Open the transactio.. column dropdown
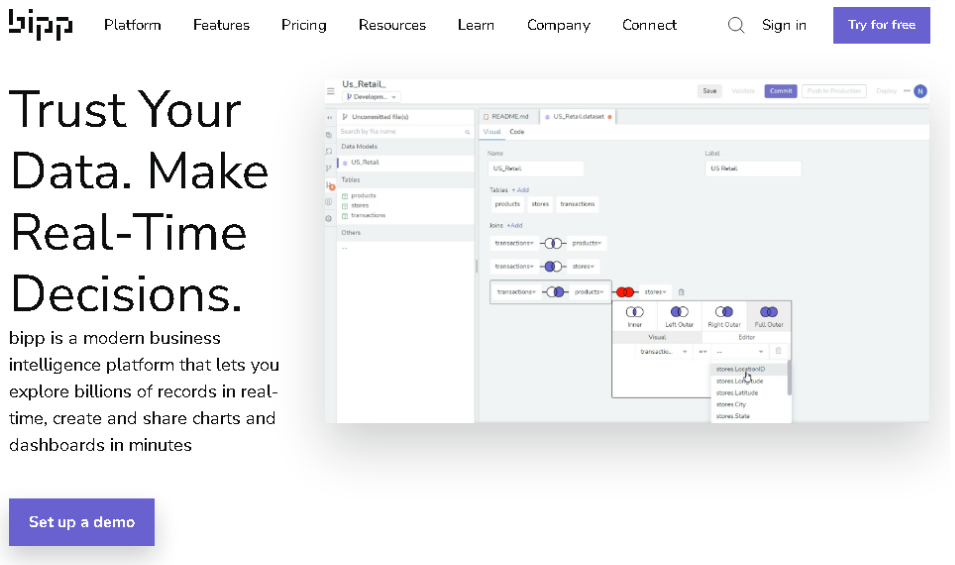The width and height of the screenshot is (955, 565). [x=663, y=352]
